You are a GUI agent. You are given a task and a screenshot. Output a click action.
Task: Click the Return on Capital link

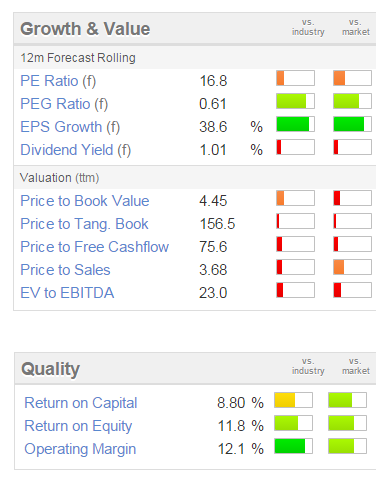81,403
